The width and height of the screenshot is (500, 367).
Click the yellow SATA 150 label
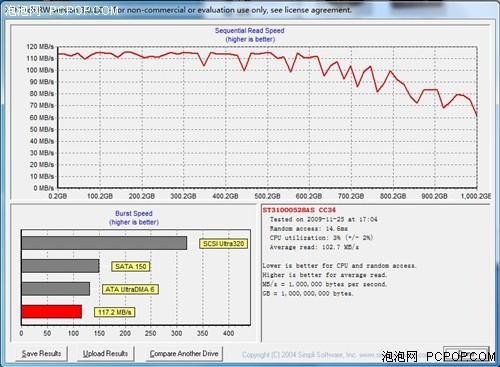coord(130,266)
